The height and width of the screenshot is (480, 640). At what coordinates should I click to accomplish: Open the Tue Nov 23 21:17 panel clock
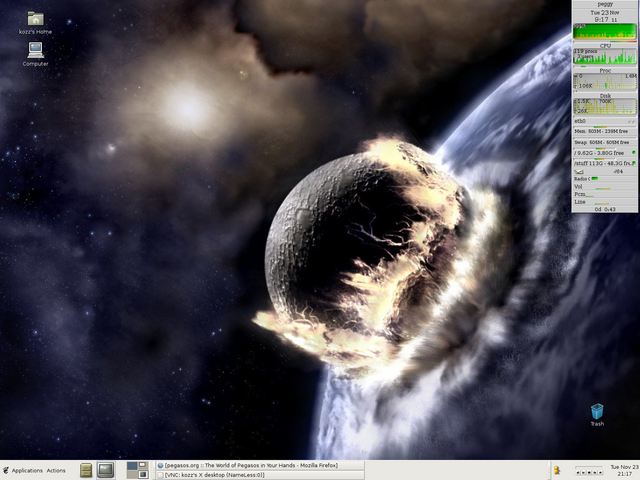[624, 470]
